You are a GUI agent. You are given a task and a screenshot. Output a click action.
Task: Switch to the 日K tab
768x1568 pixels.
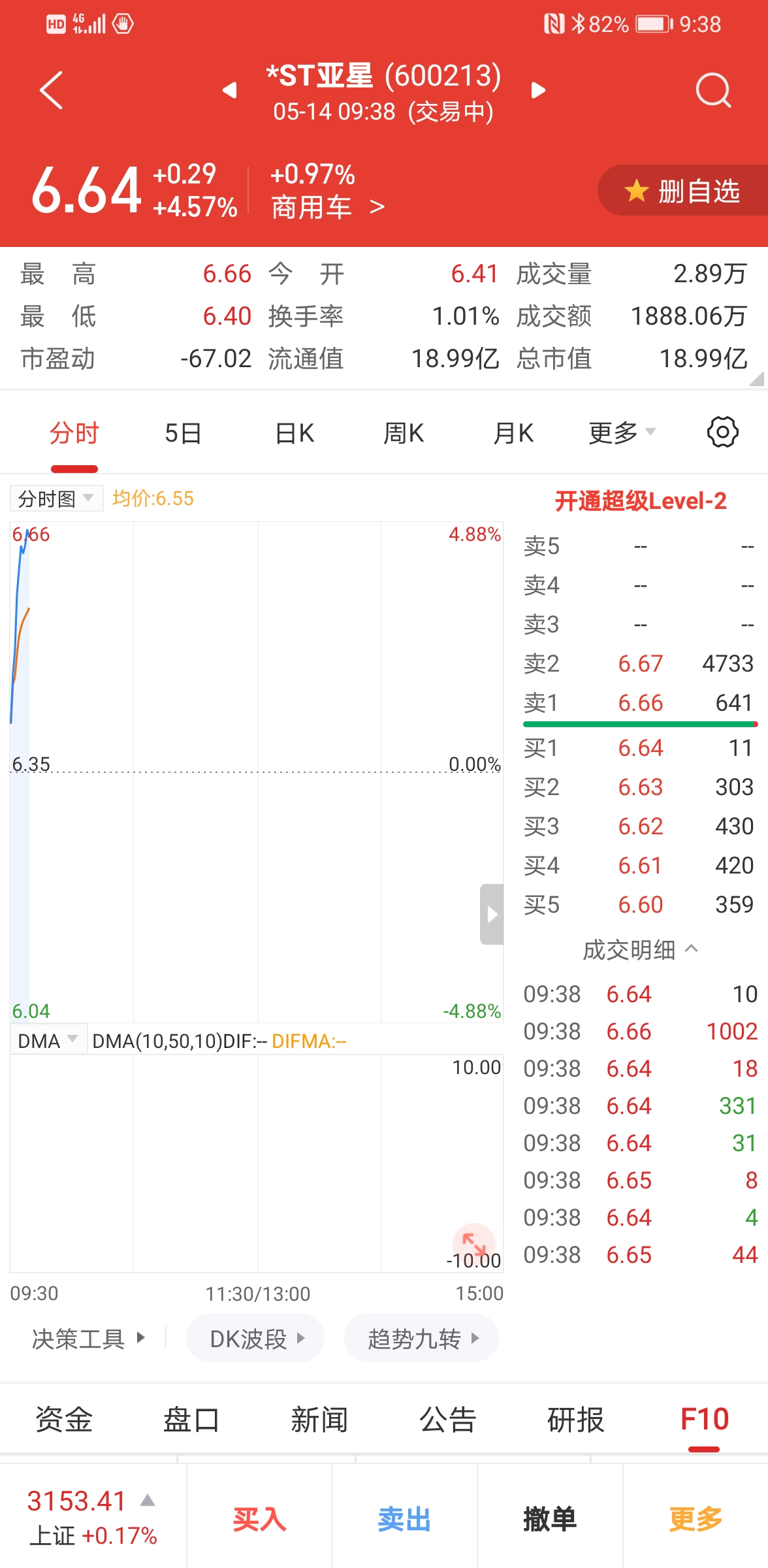tap(295, 433)
